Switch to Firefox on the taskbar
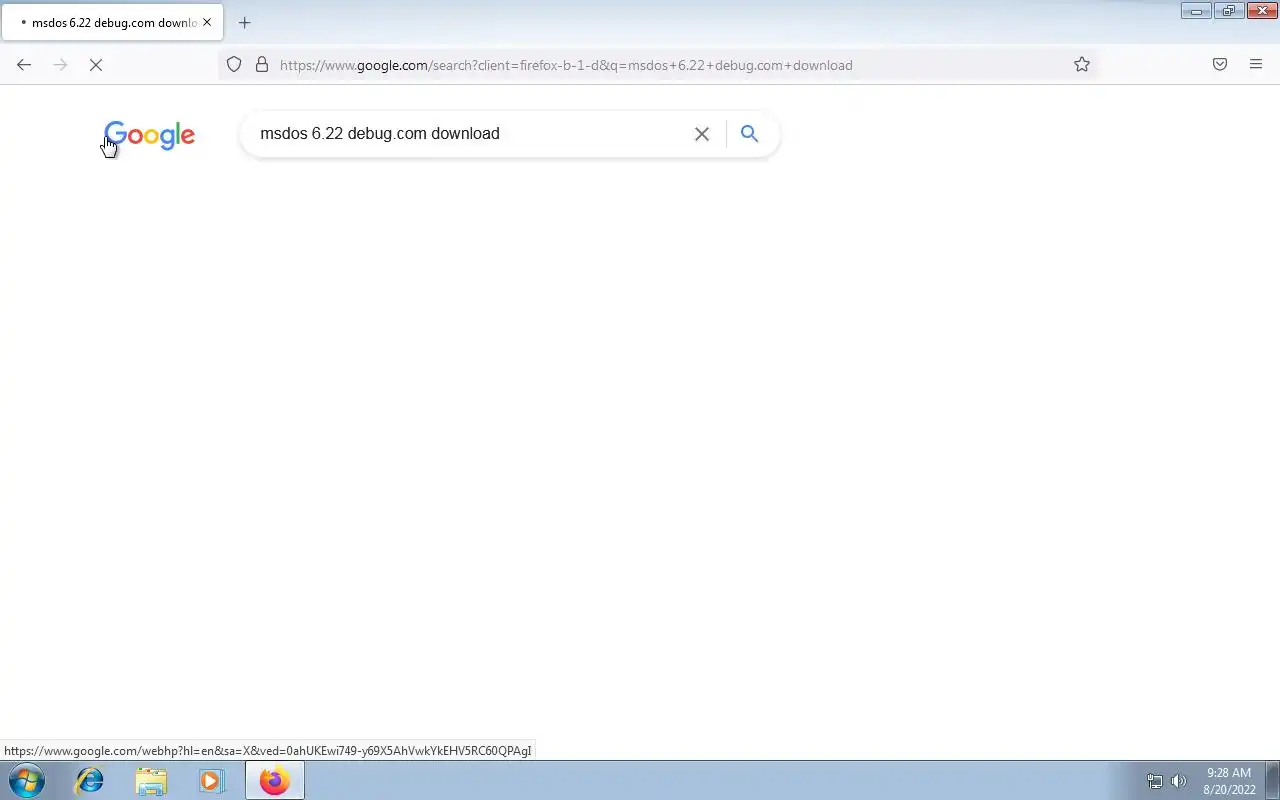The width and height of the screenshot is (1280, 800). (x=274, y=781)
